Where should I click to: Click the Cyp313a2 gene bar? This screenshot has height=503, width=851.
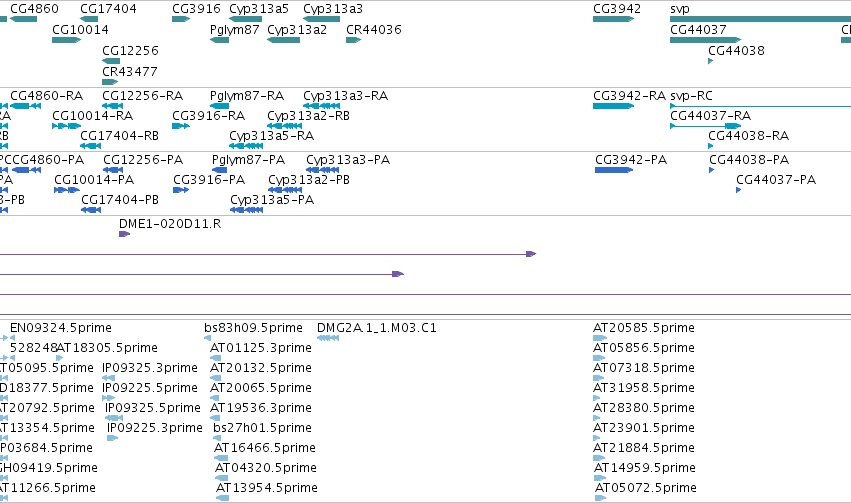pyautogui.click(x=283, y=40)
